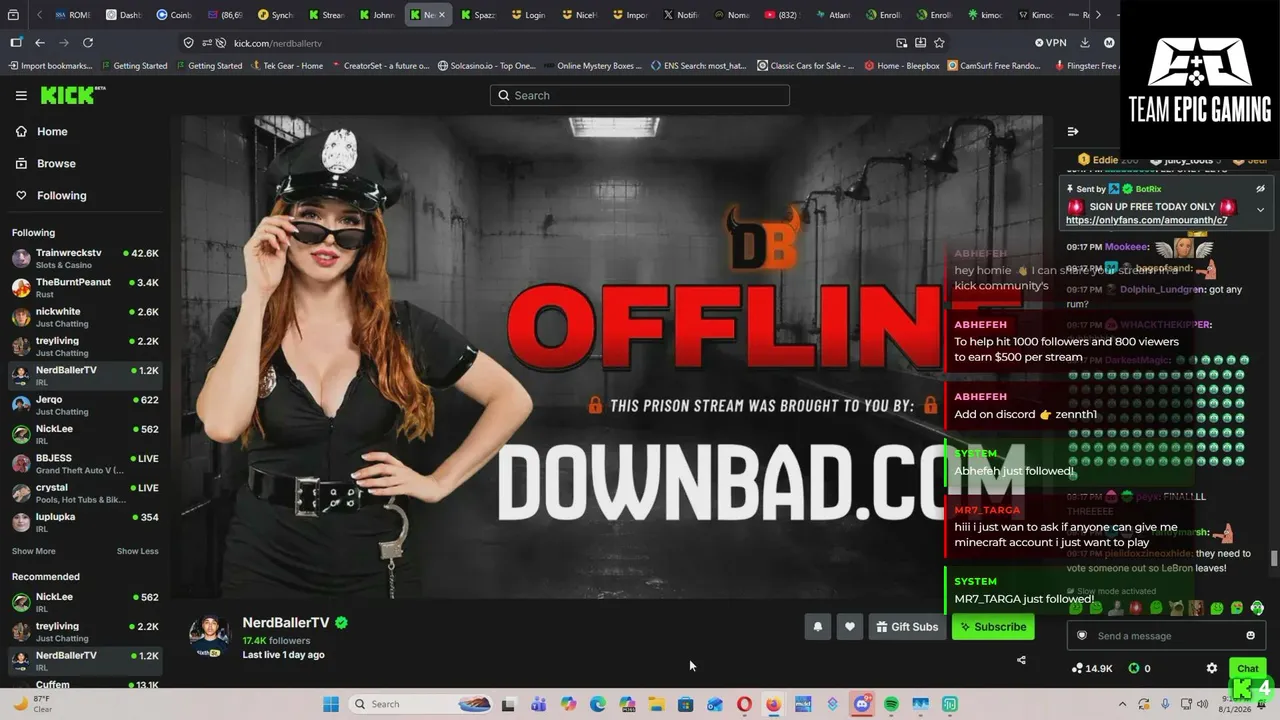Reload the page in browser toolbar
Image resolution: width=1280 pixels, height=720 pixels.
click(88, 43)
